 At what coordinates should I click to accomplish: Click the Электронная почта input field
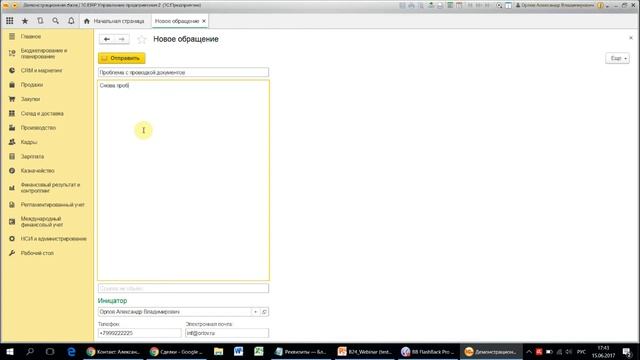coord(227,333)
